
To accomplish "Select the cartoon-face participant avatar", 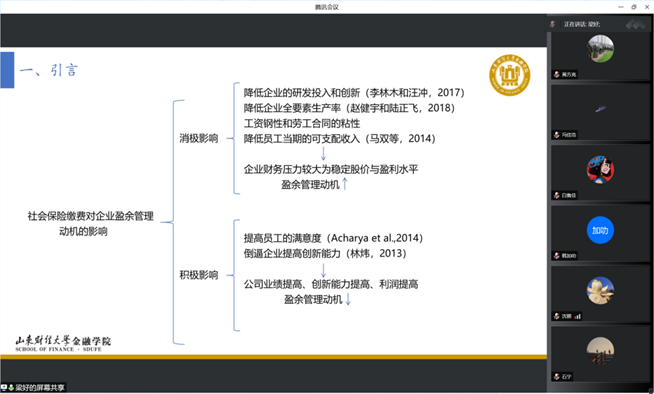I will point(600,170).
